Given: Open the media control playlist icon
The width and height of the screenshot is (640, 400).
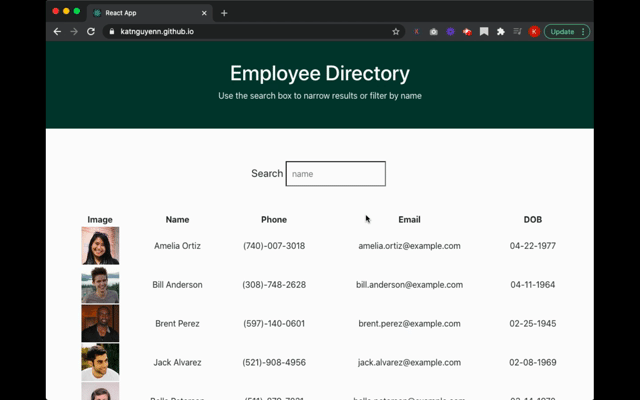Looking at the screenshot, I should (518, 31).
